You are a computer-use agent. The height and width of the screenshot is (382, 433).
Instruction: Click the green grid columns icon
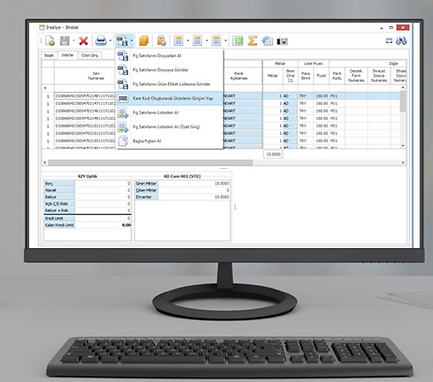tap(238, 41)
